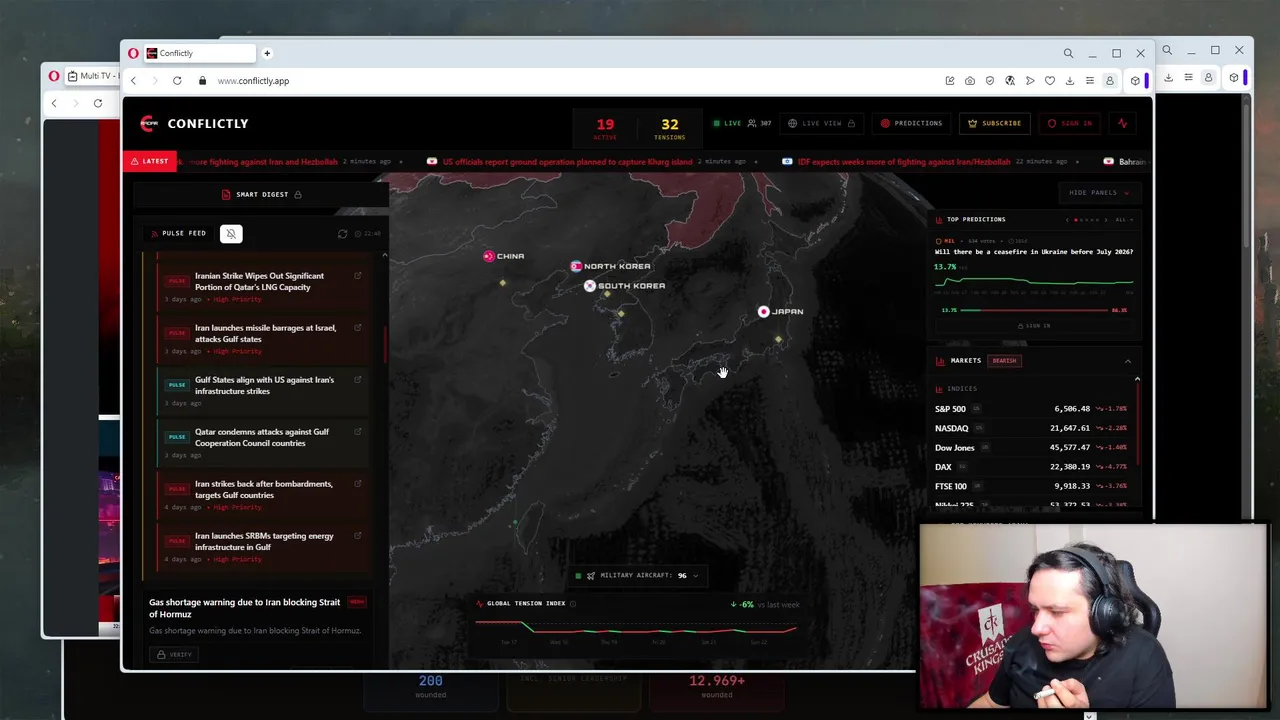Open the translate page icon
The width and height of the screenshot is (1280, 720).
[1010, 81]
